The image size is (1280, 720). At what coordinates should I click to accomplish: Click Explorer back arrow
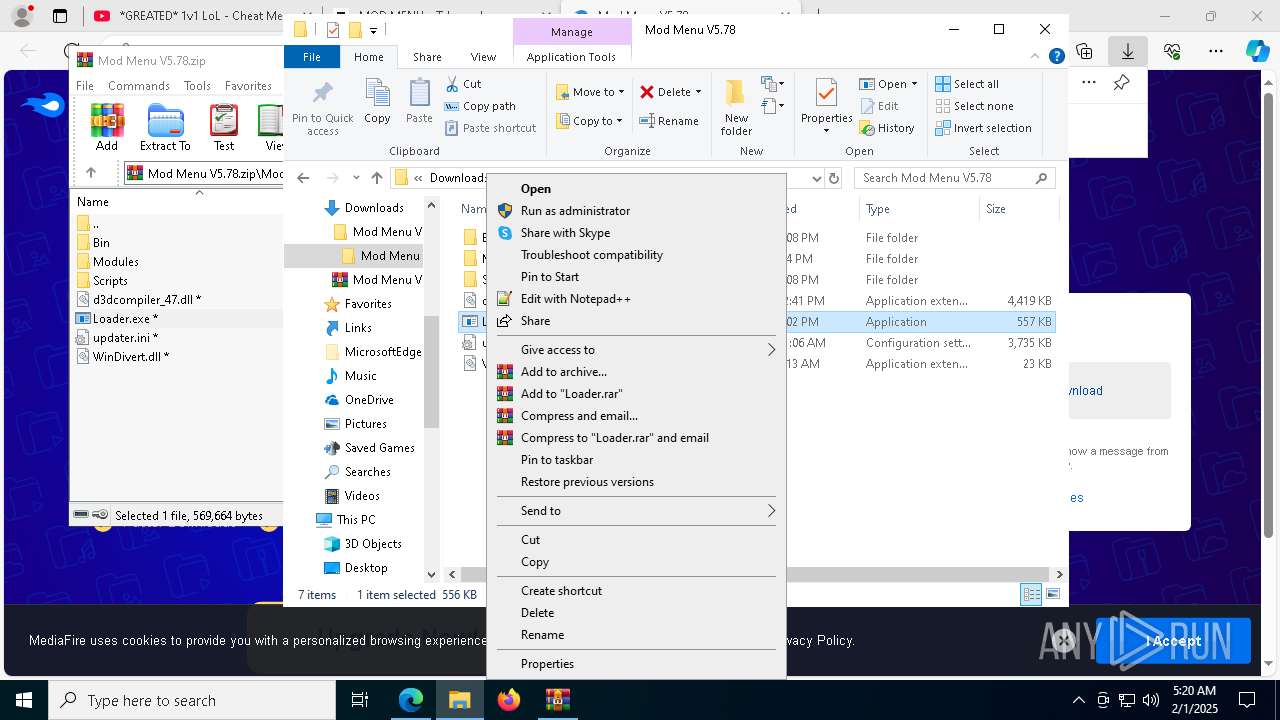(303, 178)
